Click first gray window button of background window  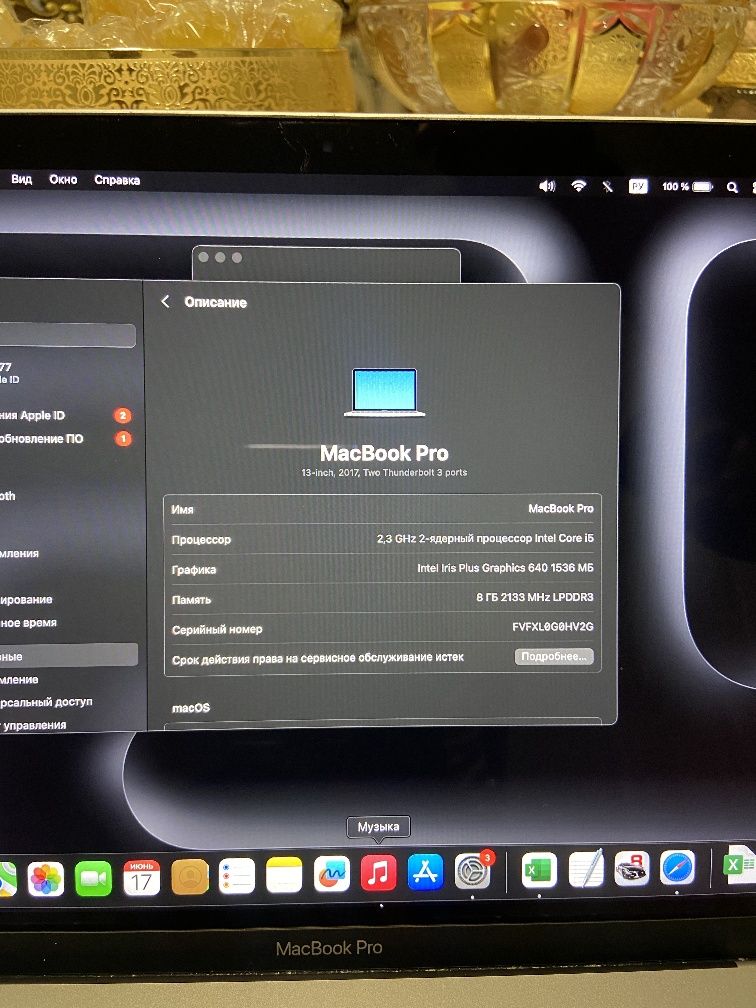(x=204, y=257)
